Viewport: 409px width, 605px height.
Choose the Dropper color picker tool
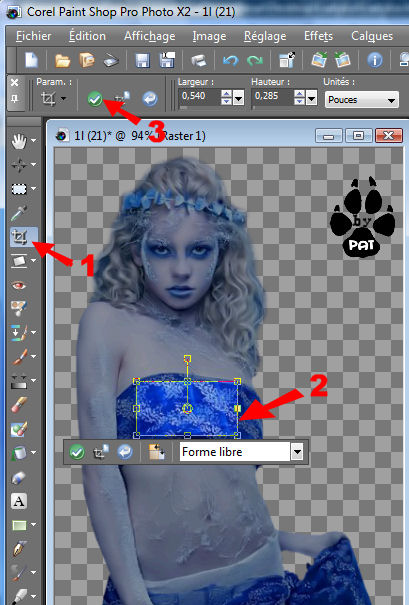pyautogui.click(x=19, y=213)
